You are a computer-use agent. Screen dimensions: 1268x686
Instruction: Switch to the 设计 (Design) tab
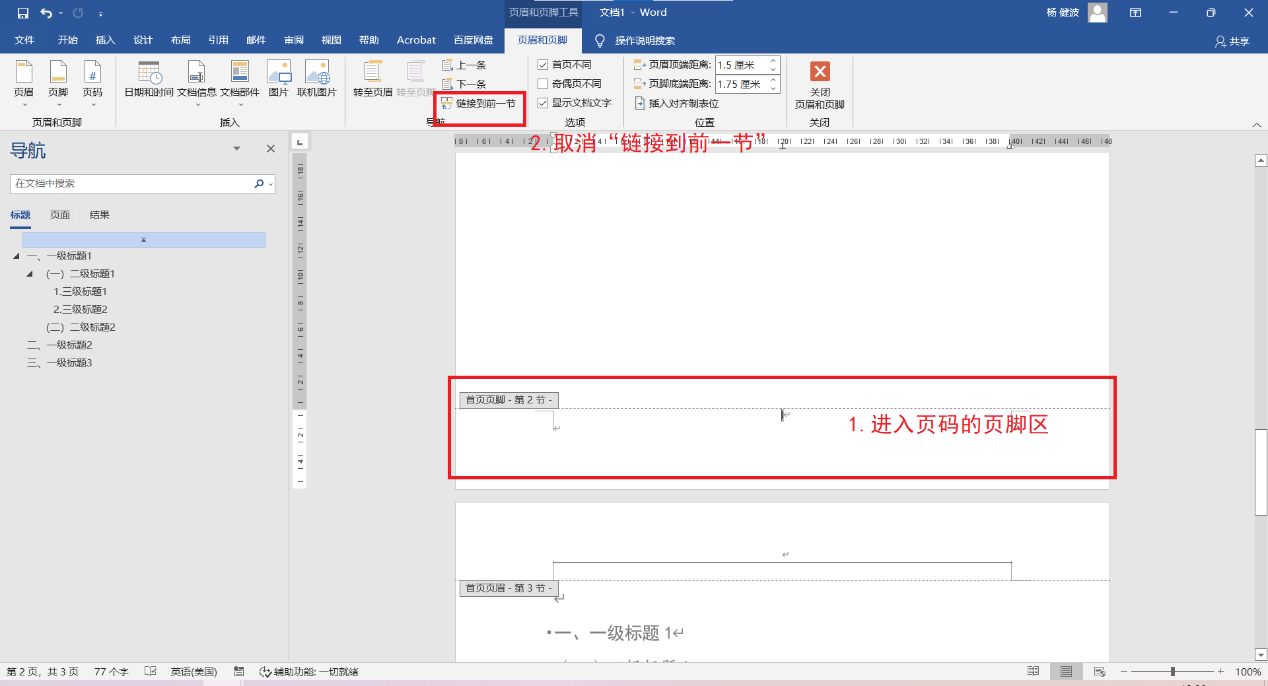pos(143,41)
